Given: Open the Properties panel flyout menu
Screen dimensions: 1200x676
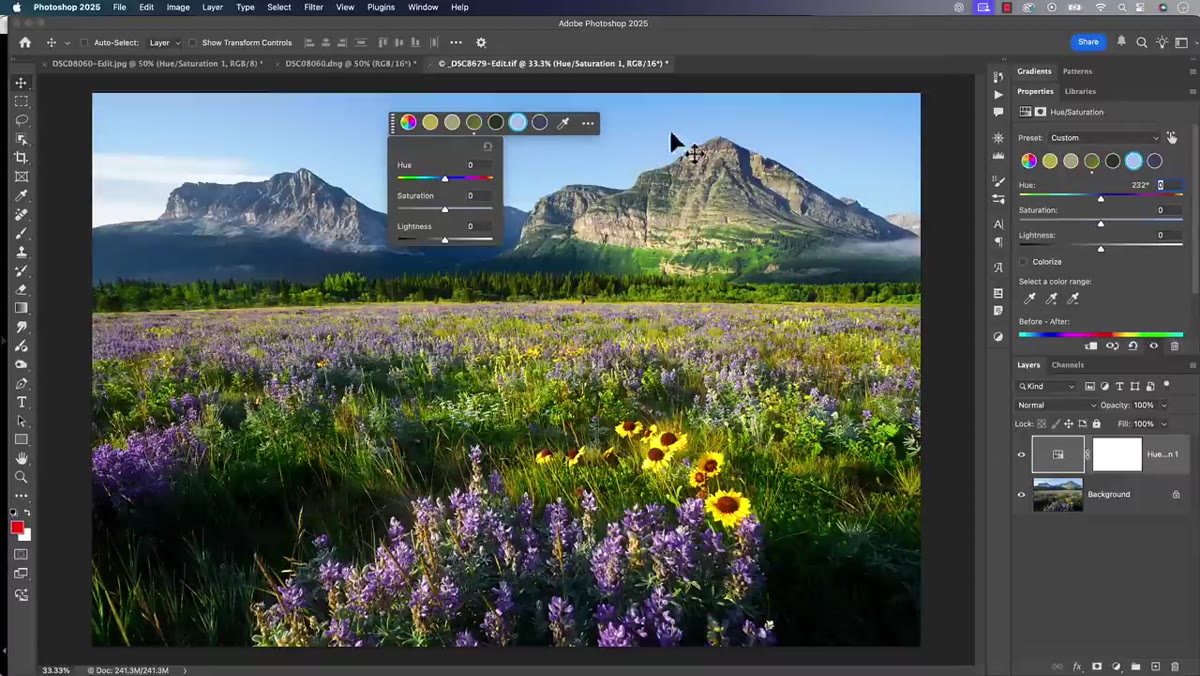Looking at the screenshot, I should coord(1192,91).
